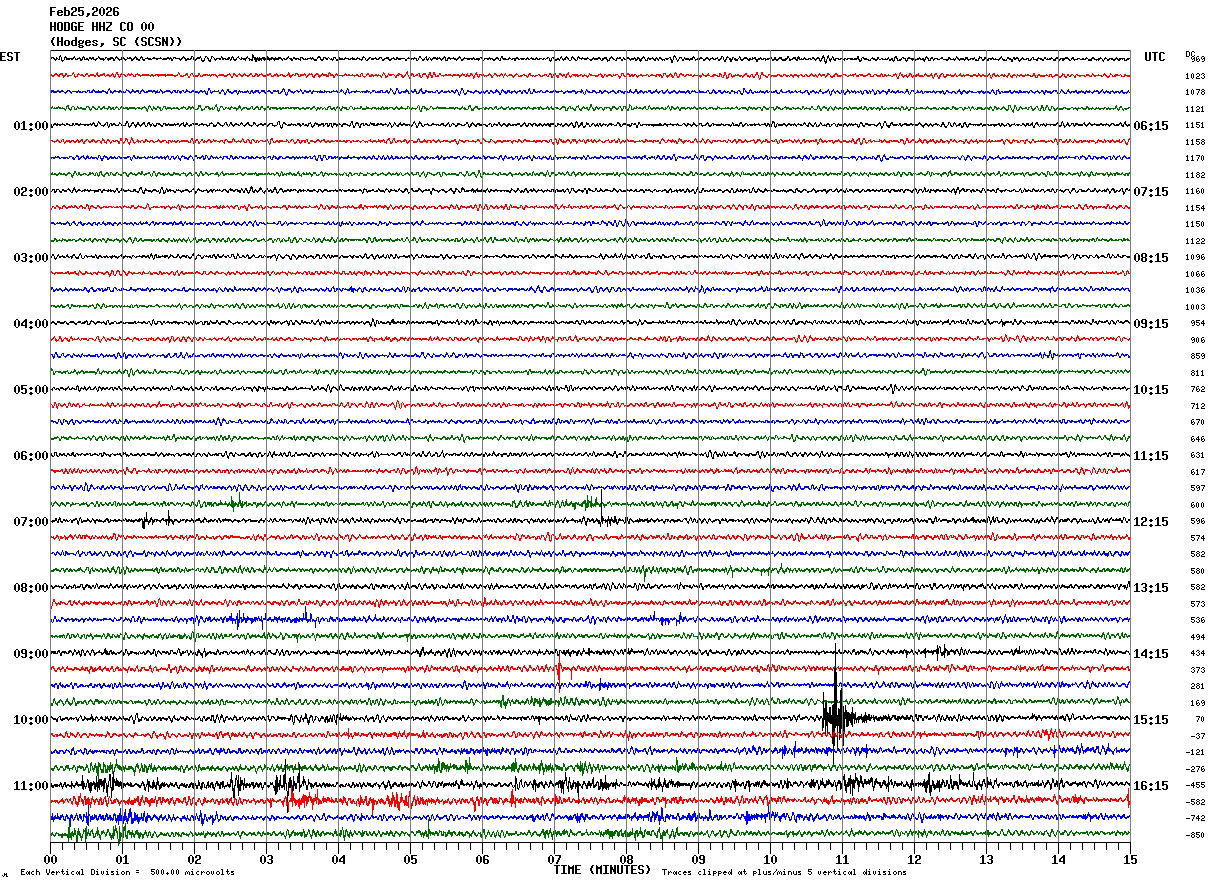Click the HODGE HHZ CO 00 station code
Viewport: 1210px width, 886px height.
click(x=102, y=27)
